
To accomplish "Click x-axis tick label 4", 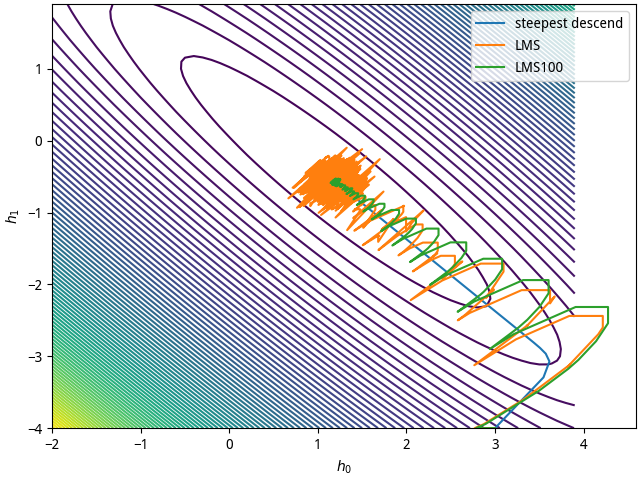I will pyautogui.click(x=584, y=444).
